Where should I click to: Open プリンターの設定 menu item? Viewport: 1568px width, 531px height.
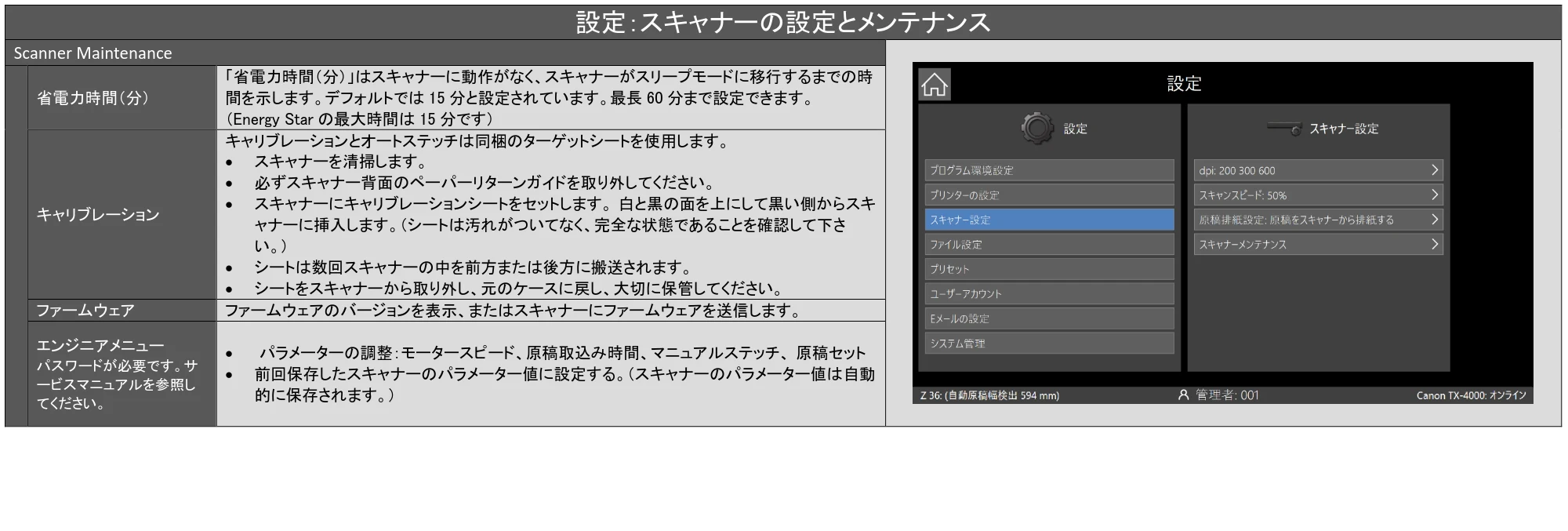click(x=1049, y=195)
